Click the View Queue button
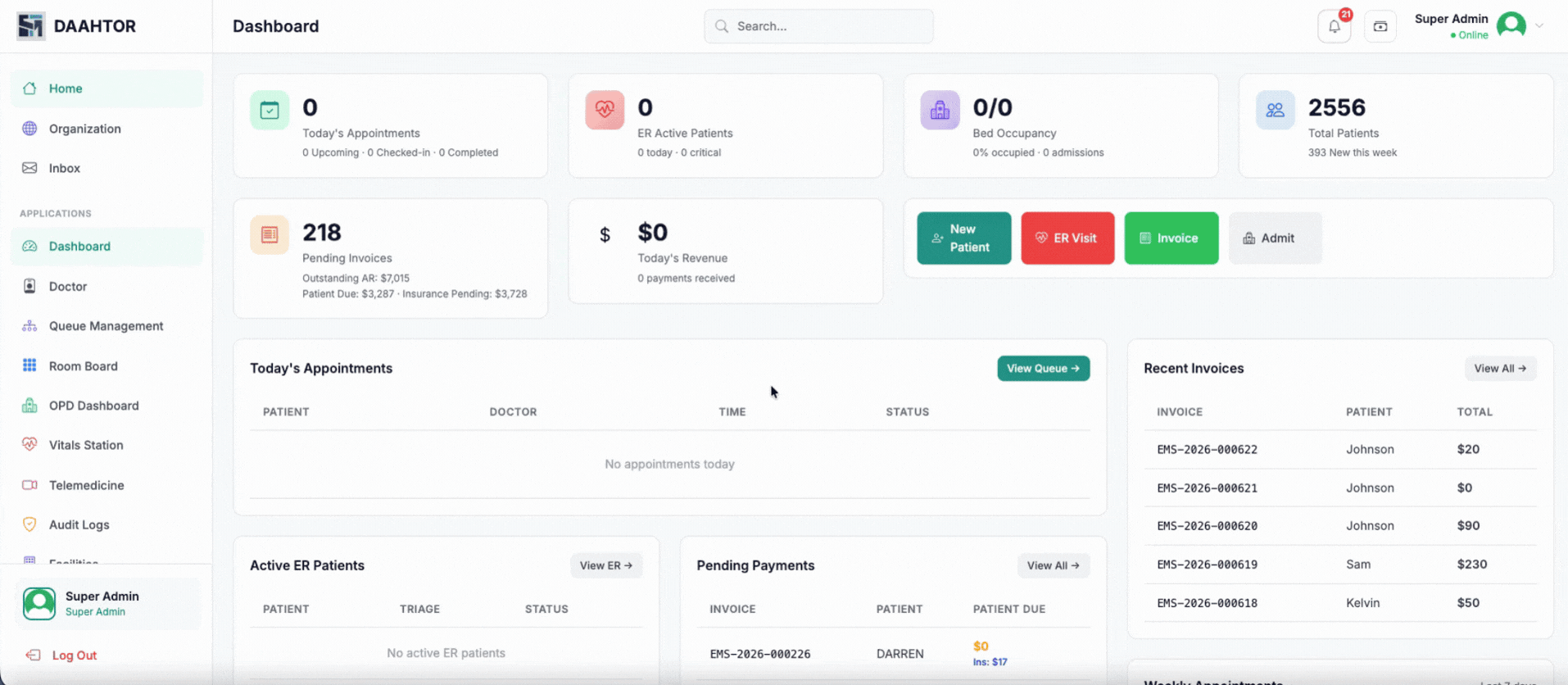 [x=1044, y=369]
